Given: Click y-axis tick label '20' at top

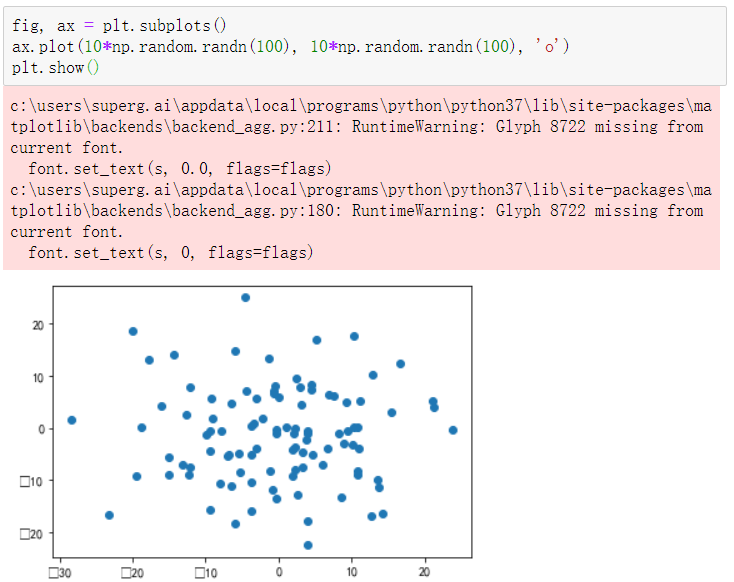Looking at the screenshot, I should click(x=38, y=325).
